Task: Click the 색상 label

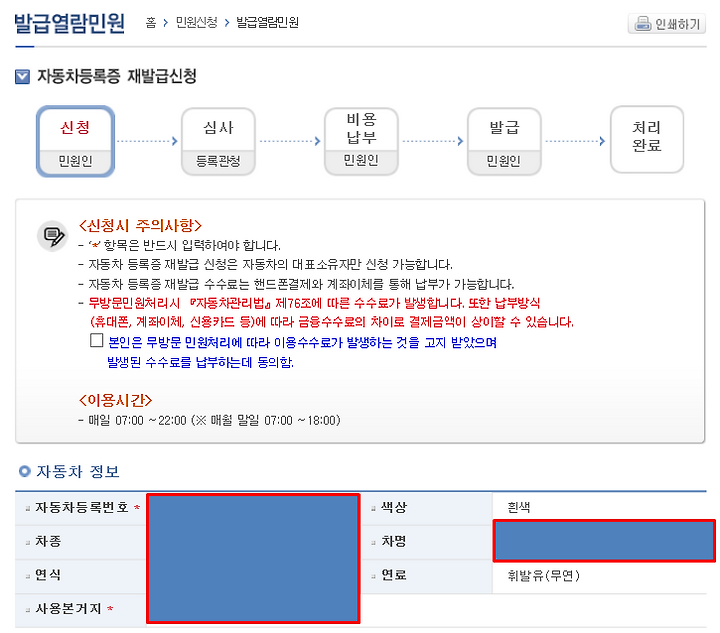Action: pyautogui.click(x=394, y=507)
